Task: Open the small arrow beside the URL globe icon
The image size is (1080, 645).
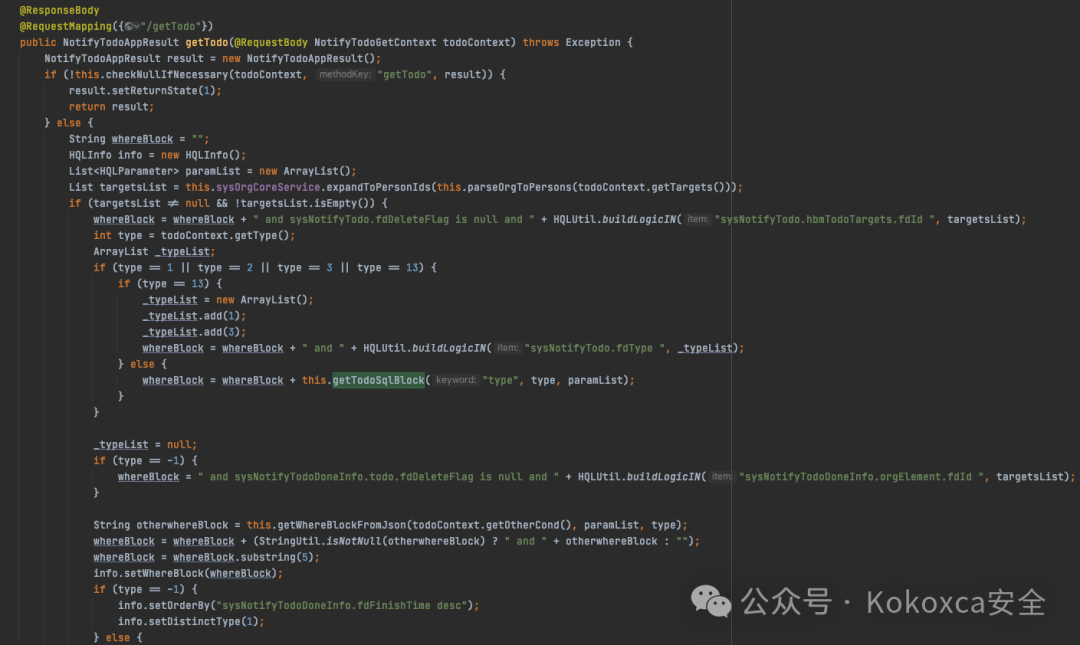Action: (138, 26)
